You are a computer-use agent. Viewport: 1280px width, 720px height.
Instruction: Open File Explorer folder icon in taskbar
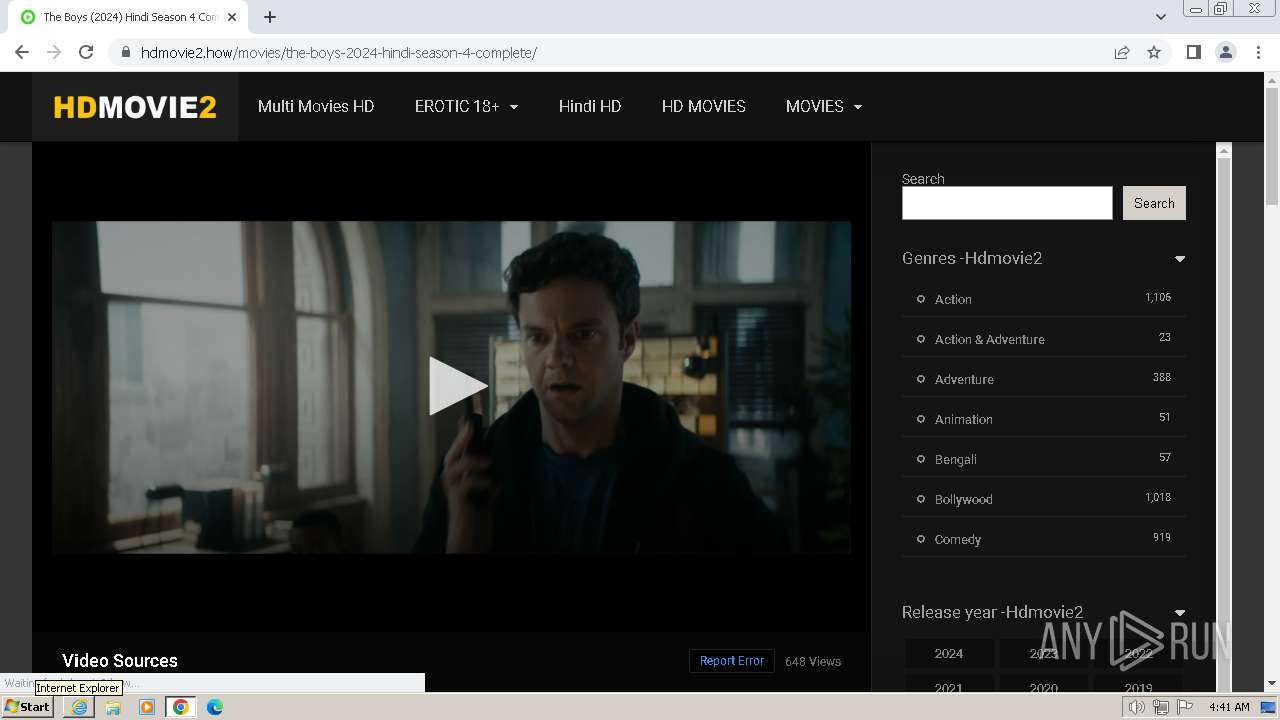click(x=113, y=707)
